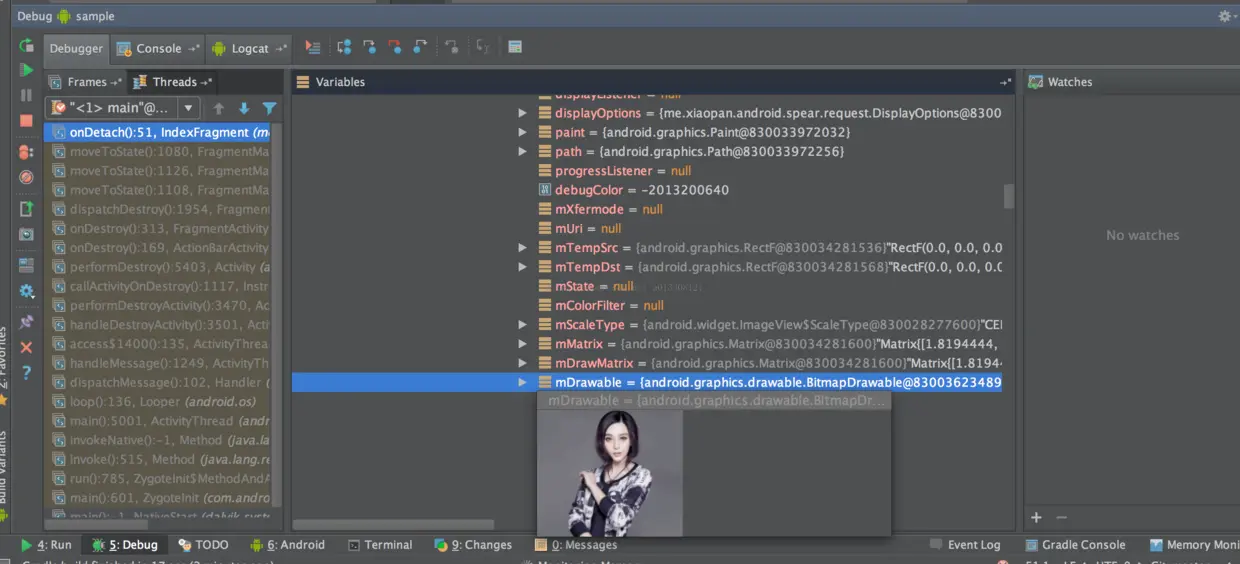1240x564 pixels.
Task: Select the debugColor variable row
Action: pyautogui.click(x=646, y=190)
